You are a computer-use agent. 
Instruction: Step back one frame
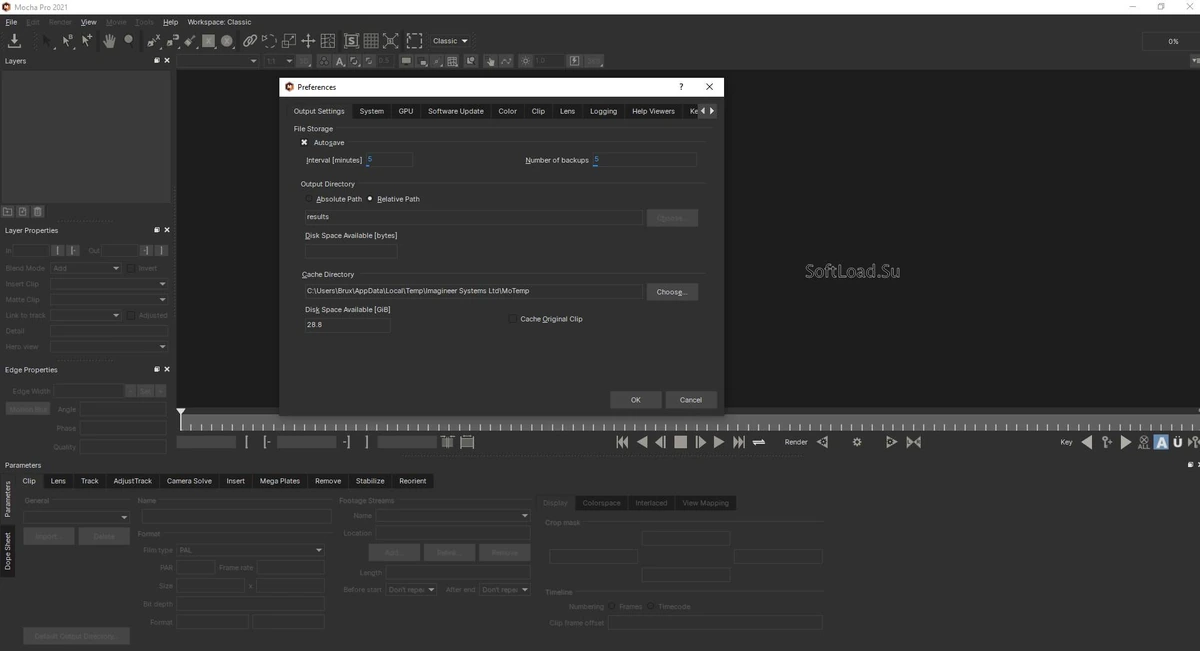point(661,442)
